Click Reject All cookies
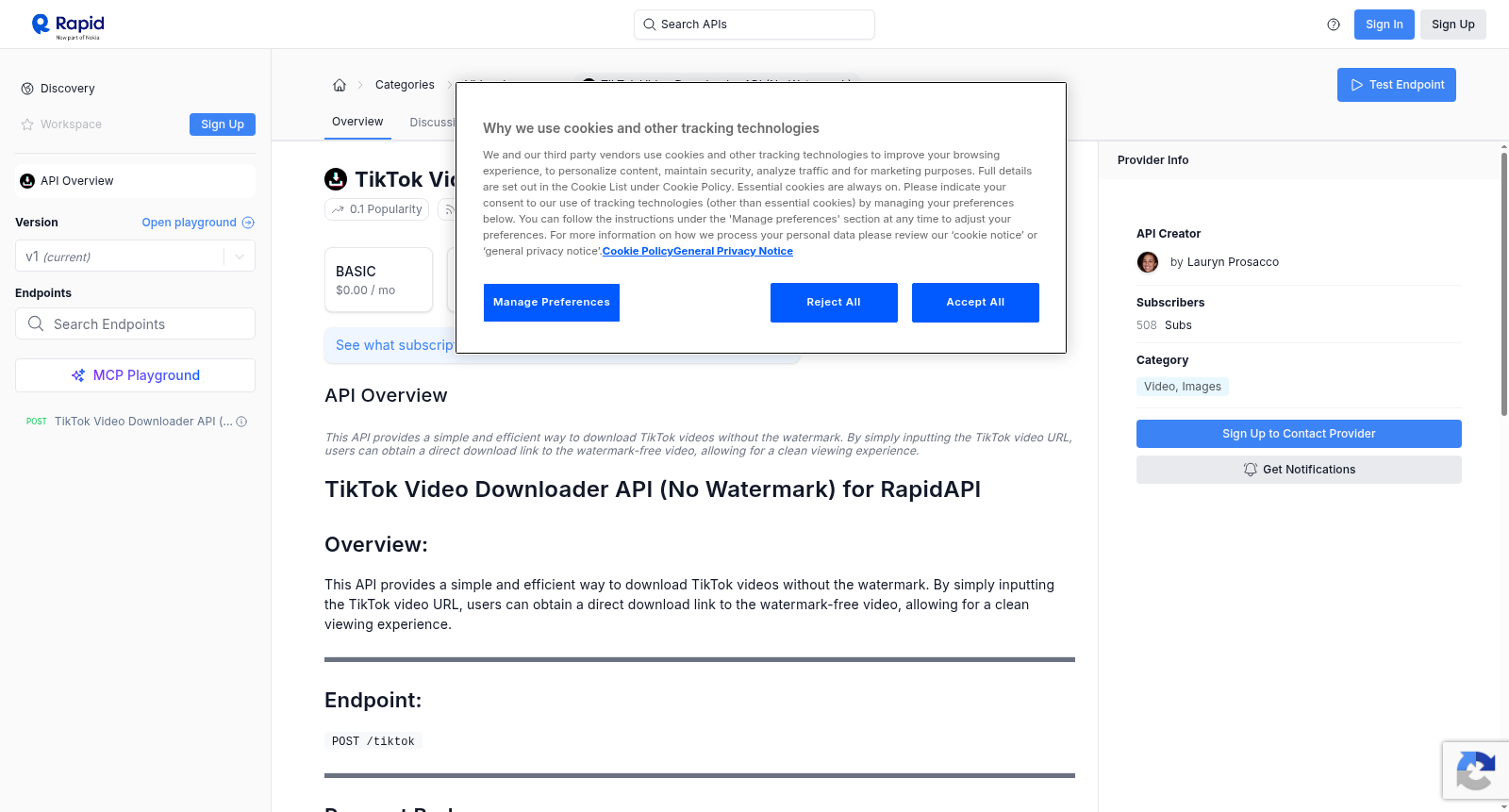This screenshot has height=812, width=1509. [x=834, y=303]
